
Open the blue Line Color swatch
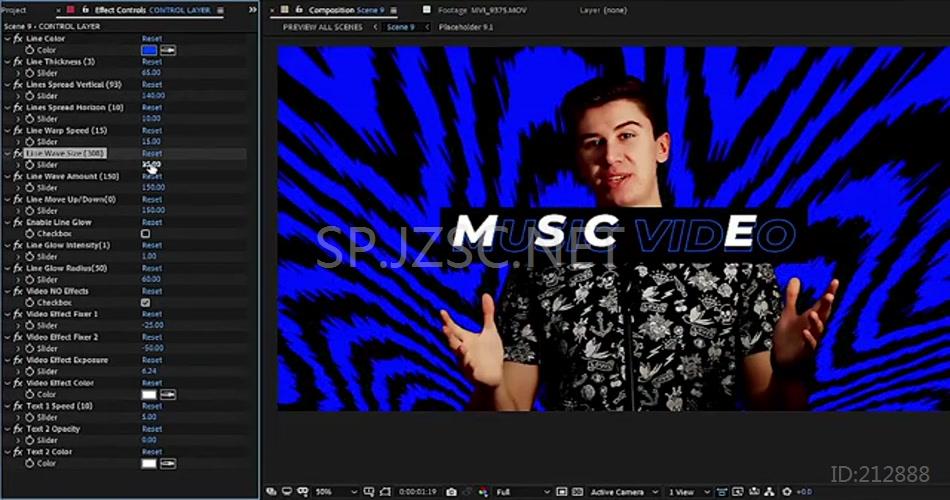tap(149, 50)
